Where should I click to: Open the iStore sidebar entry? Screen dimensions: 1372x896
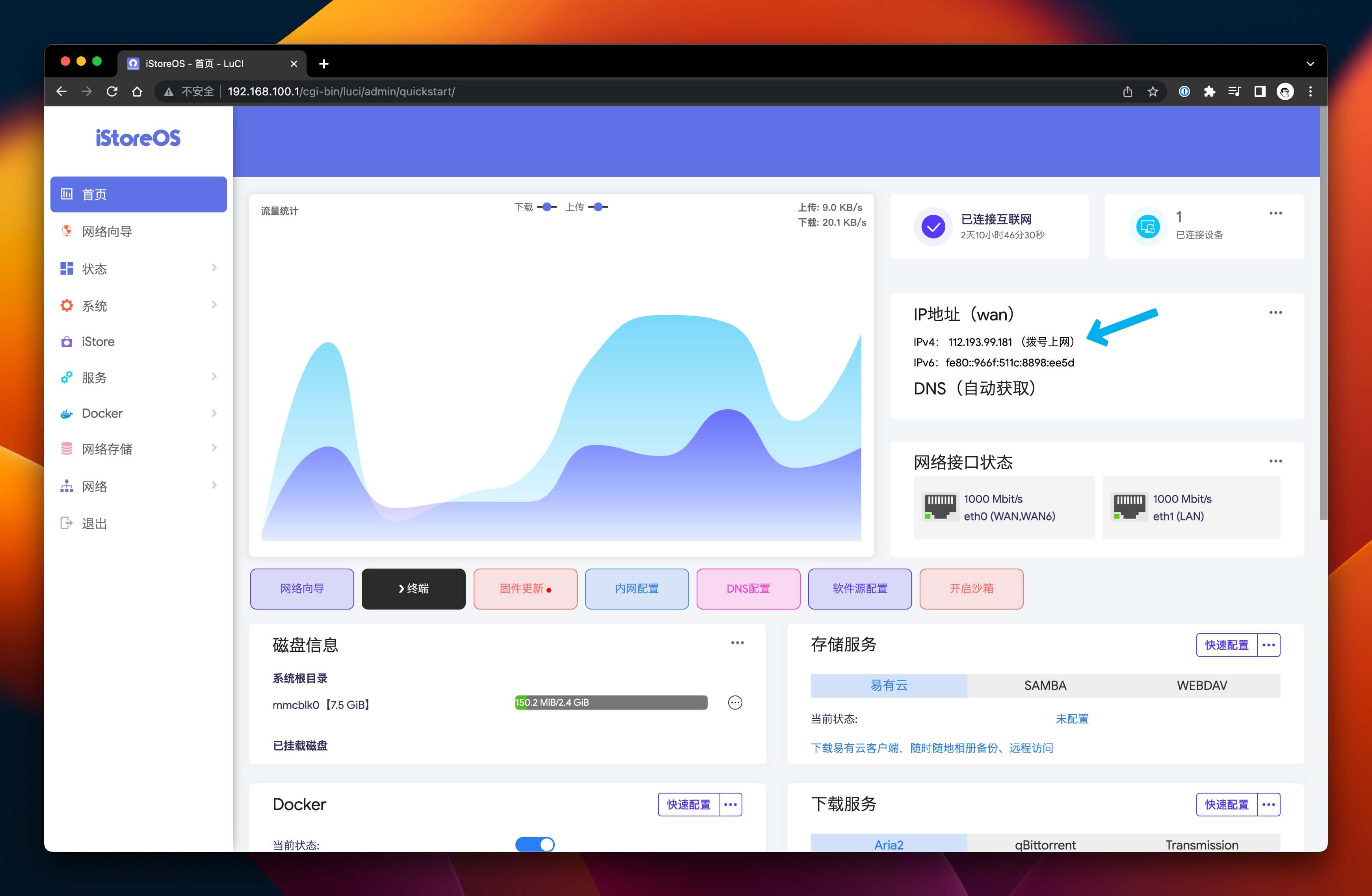[138, 341]
